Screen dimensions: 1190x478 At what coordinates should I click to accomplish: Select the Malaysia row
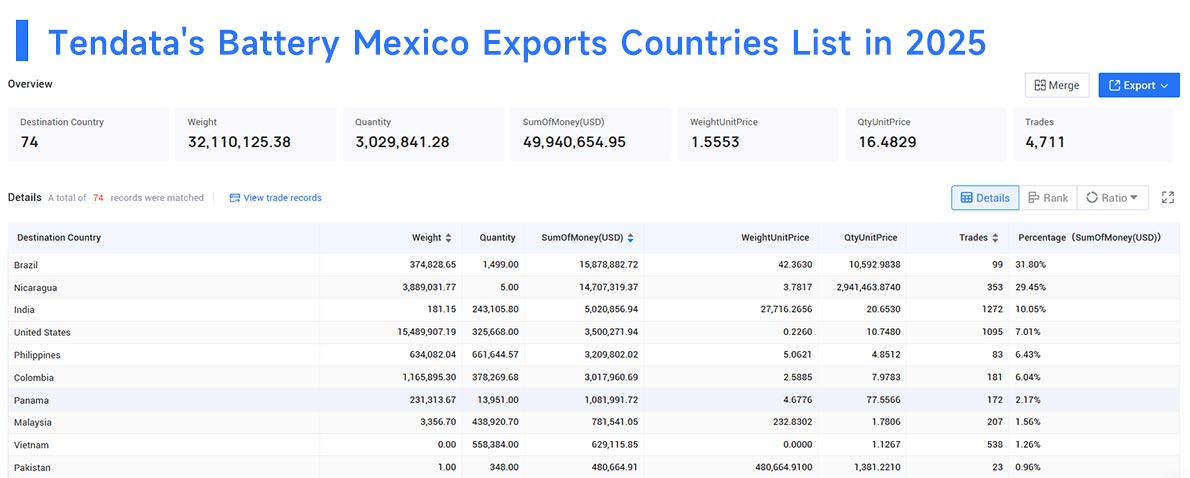(594, 422)
